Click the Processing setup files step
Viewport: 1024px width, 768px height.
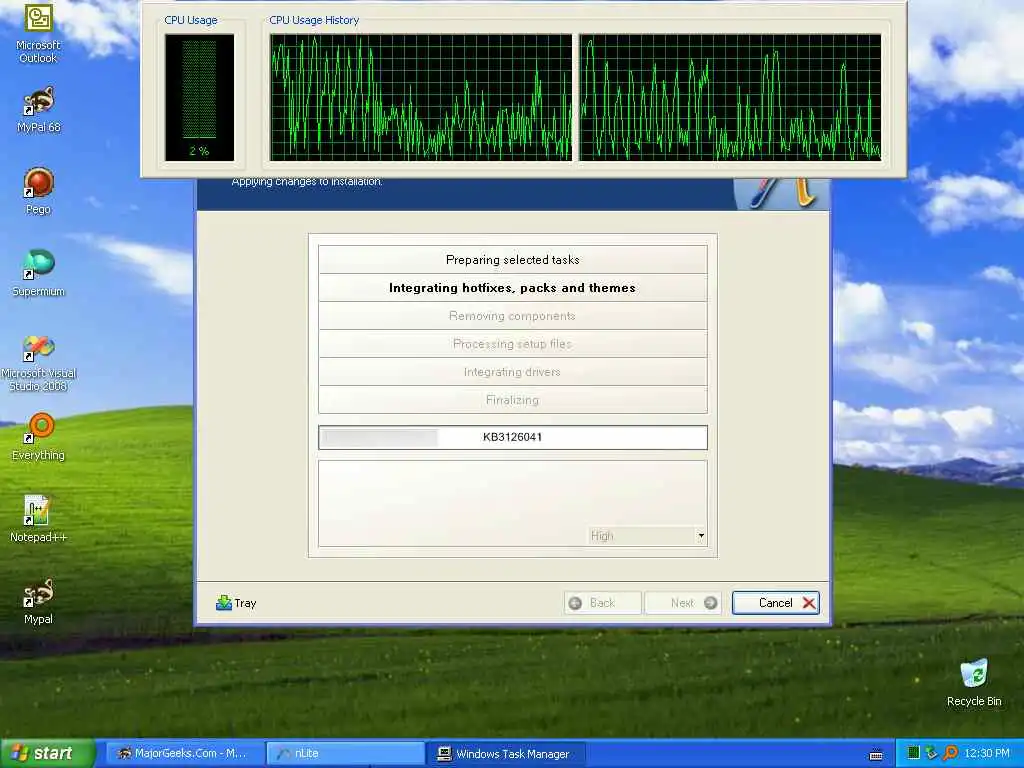pyautogui.click(x=513, y=344)
